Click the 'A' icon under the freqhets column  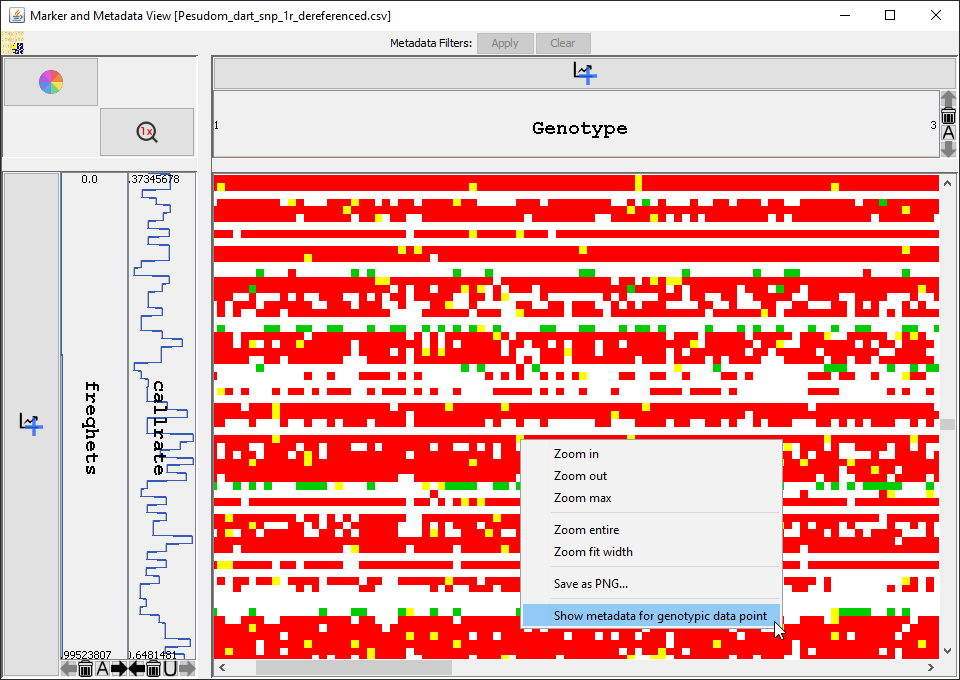click(102, 668)
